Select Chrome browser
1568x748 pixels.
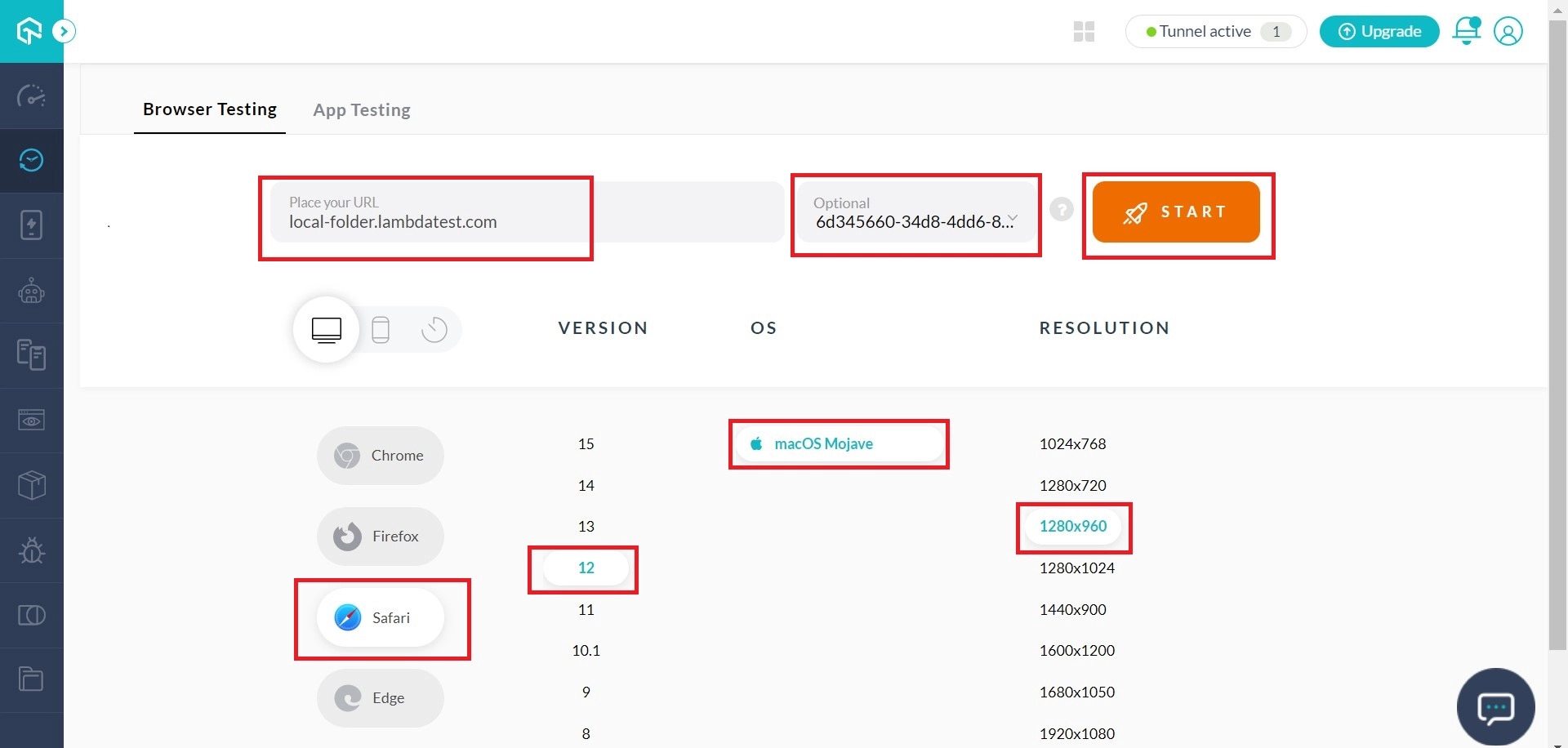(x=381, y=456)
